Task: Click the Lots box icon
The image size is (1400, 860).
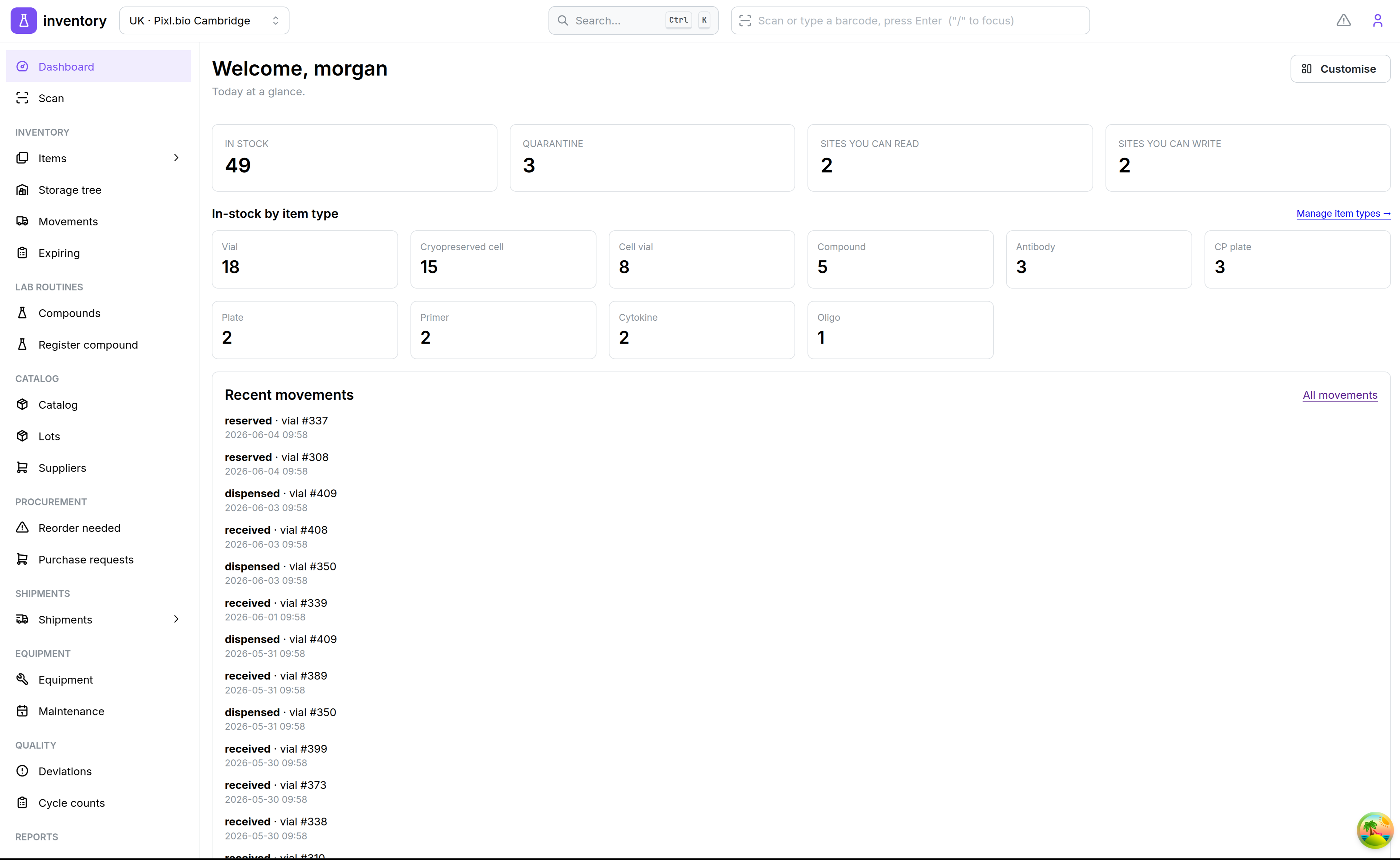Action: [22, 436]
